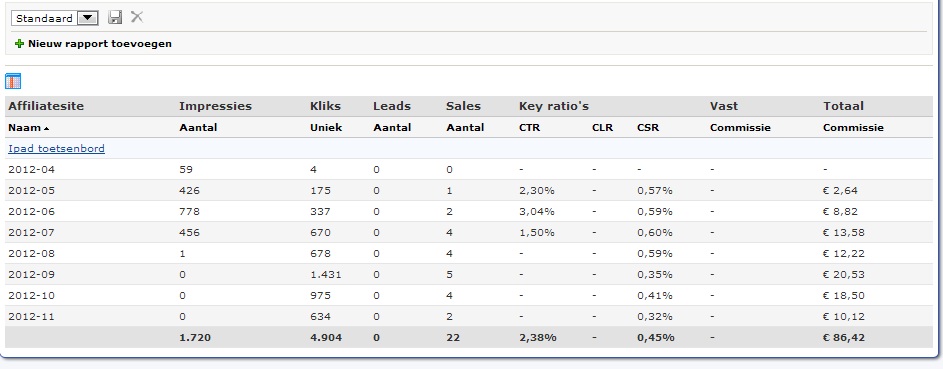
Task: Select the 2012-04 row label
Action: 31,169
